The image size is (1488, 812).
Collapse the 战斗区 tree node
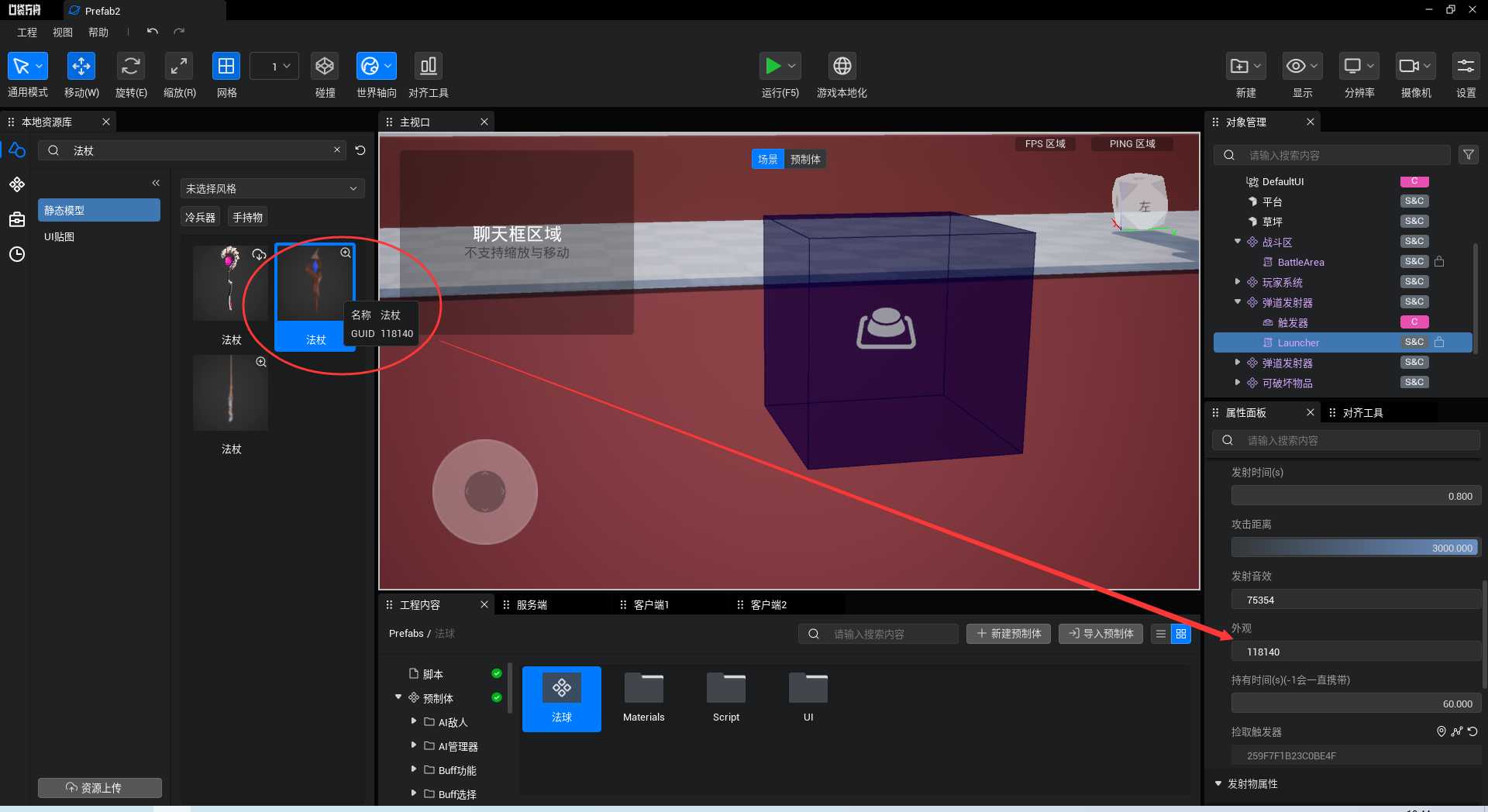1238,242
